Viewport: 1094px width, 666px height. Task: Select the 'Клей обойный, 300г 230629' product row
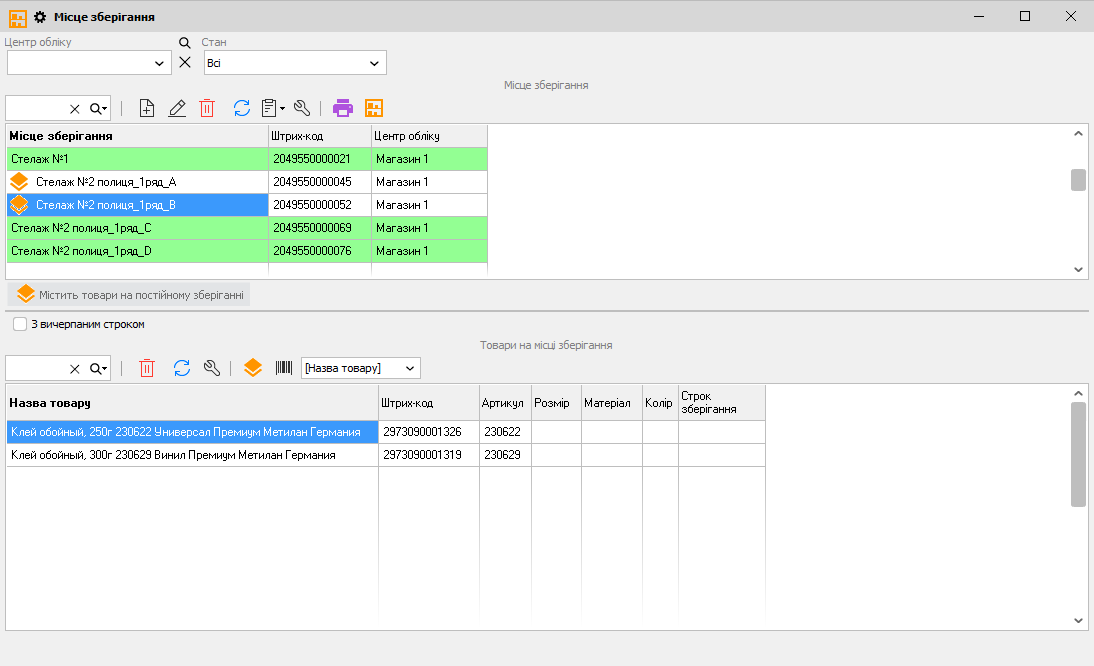190,455
